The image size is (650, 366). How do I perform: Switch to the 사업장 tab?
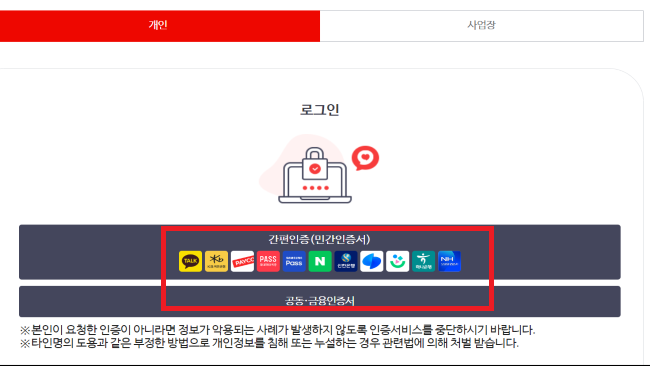point(482,26)
